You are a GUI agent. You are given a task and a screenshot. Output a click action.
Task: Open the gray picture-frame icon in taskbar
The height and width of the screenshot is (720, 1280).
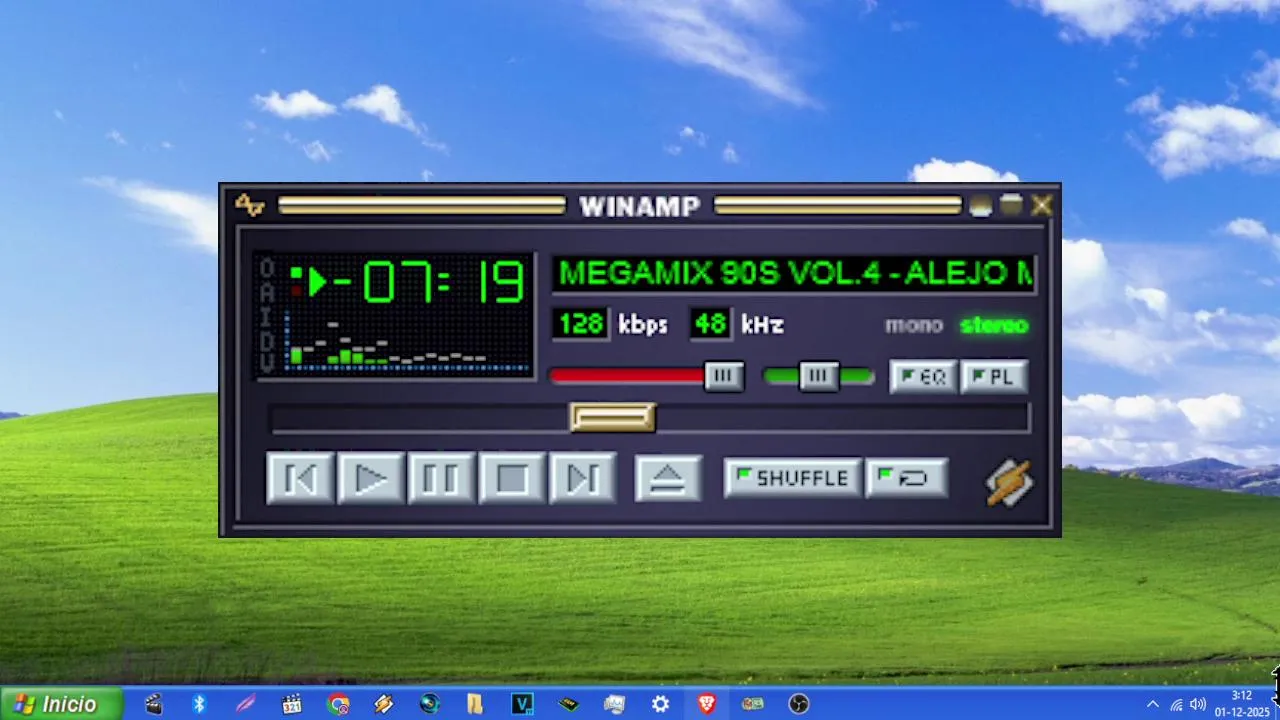[x=614, y=704]
